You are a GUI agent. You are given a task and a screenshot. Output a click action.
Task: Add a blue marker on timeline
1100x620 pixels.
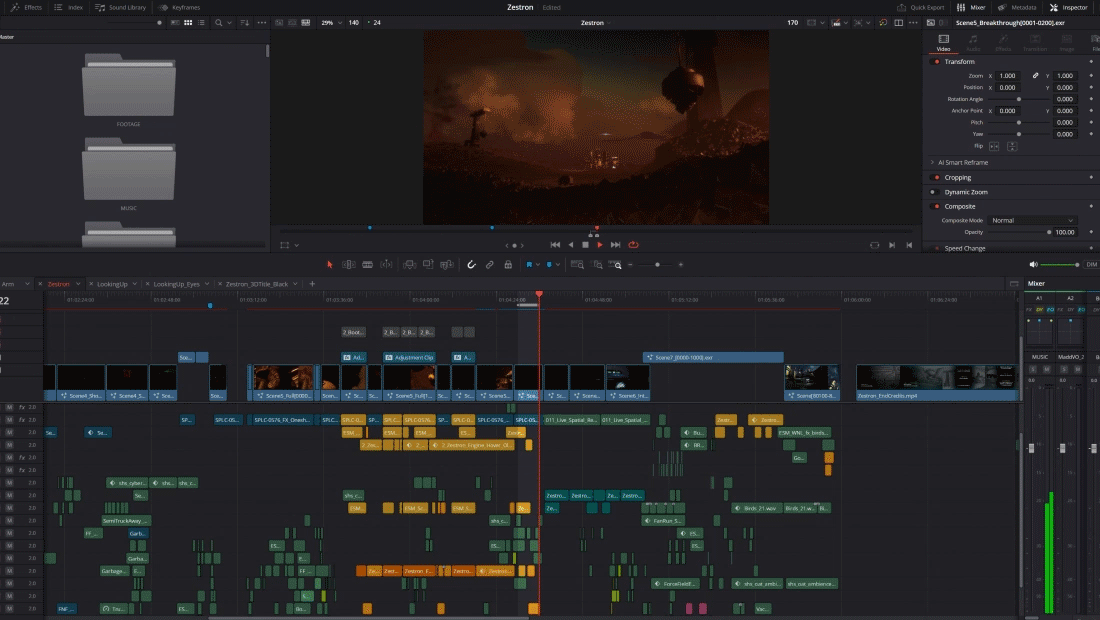coord(549,264)
